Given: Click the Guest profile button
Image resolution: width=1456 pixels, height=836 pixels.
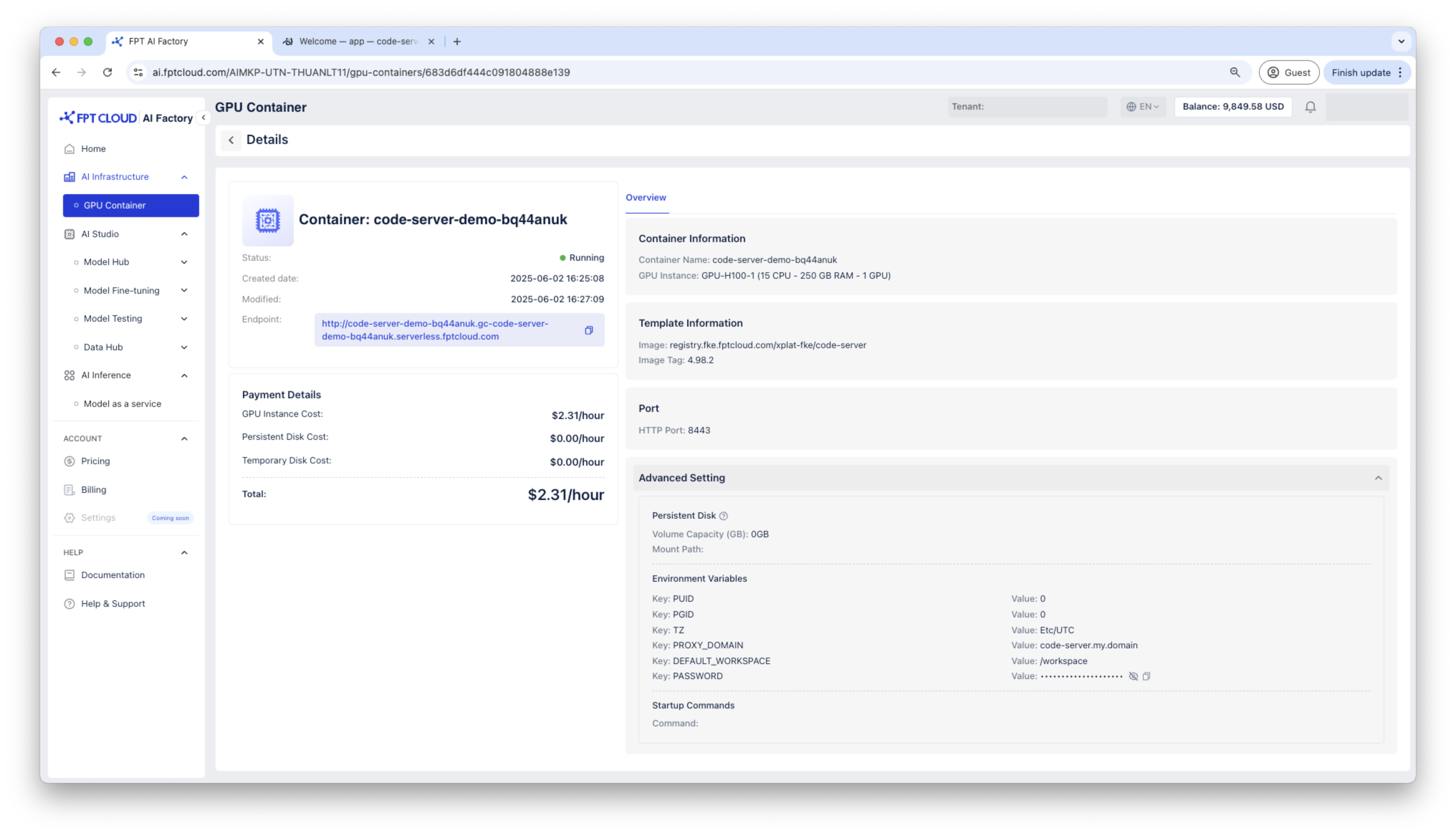Looking at the screenshot, I should [x=1289, y=72].
